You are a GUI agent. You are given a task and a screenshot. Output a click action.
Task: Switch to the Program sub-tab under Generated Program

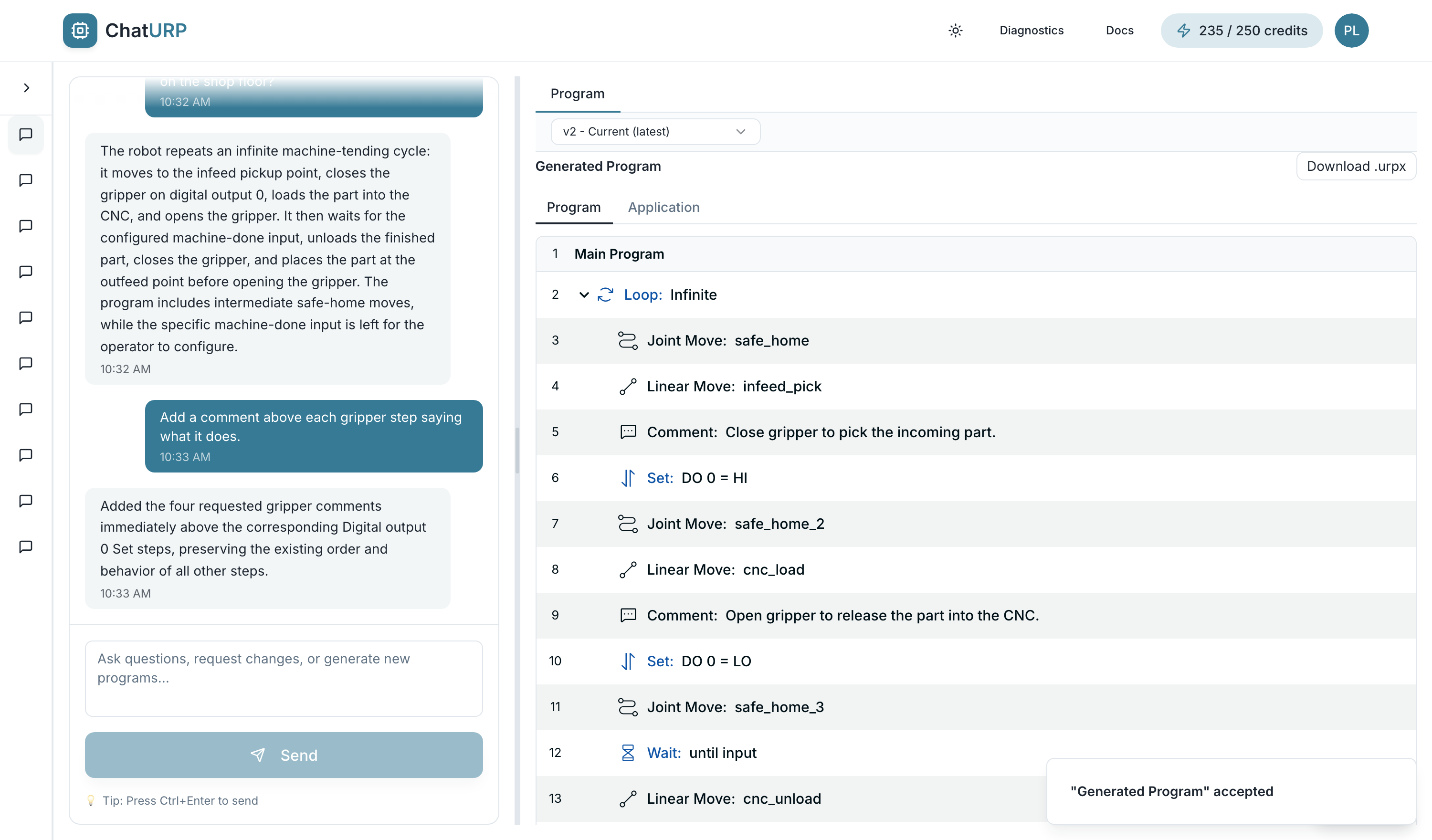573,208
